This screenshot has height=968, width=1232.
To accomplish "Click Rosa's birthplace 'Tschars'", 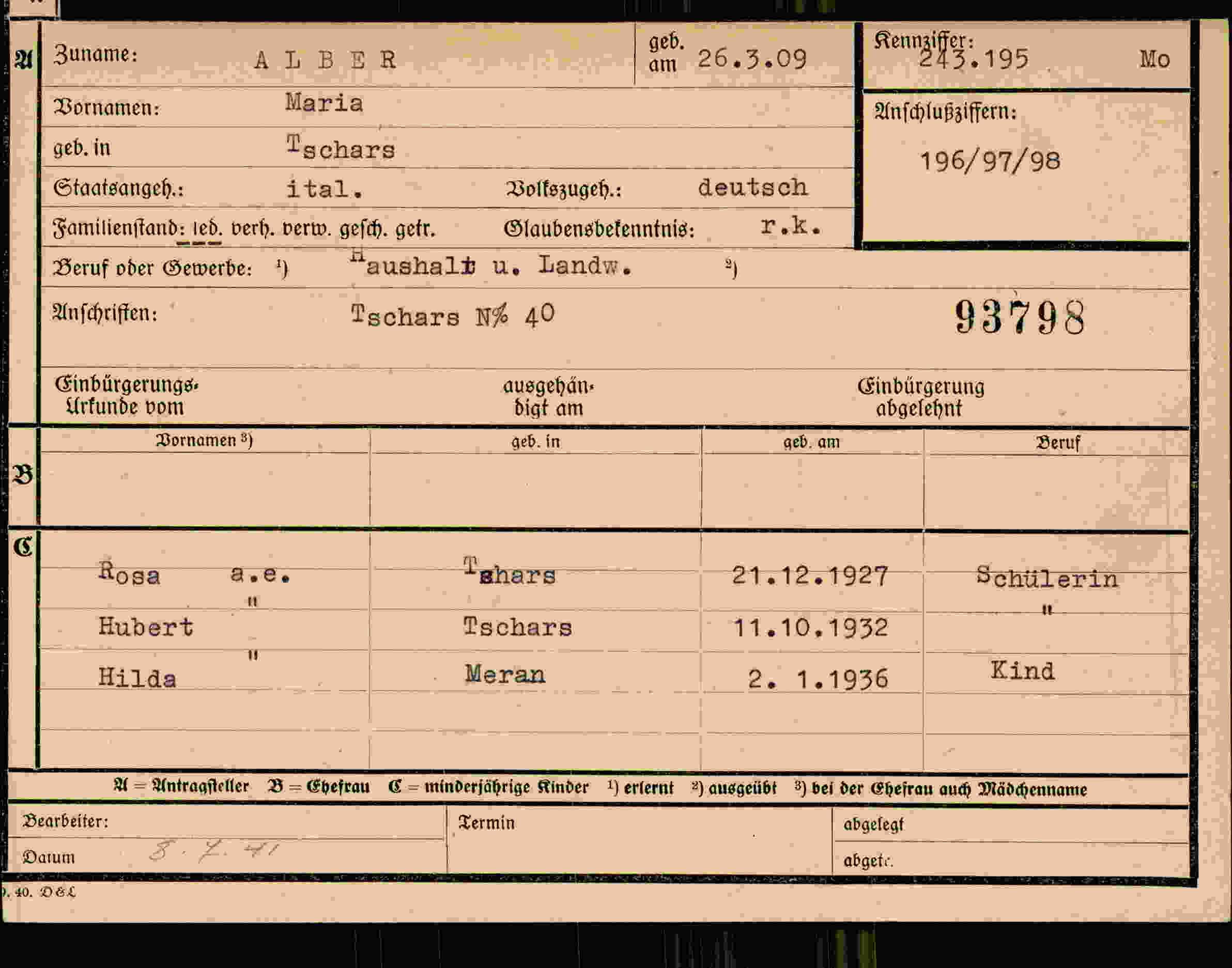I will tap(509, 572).
